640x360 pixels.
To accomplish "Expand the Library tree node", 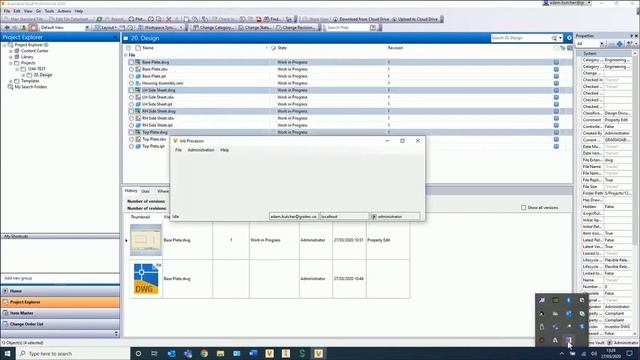I will 11,57.
